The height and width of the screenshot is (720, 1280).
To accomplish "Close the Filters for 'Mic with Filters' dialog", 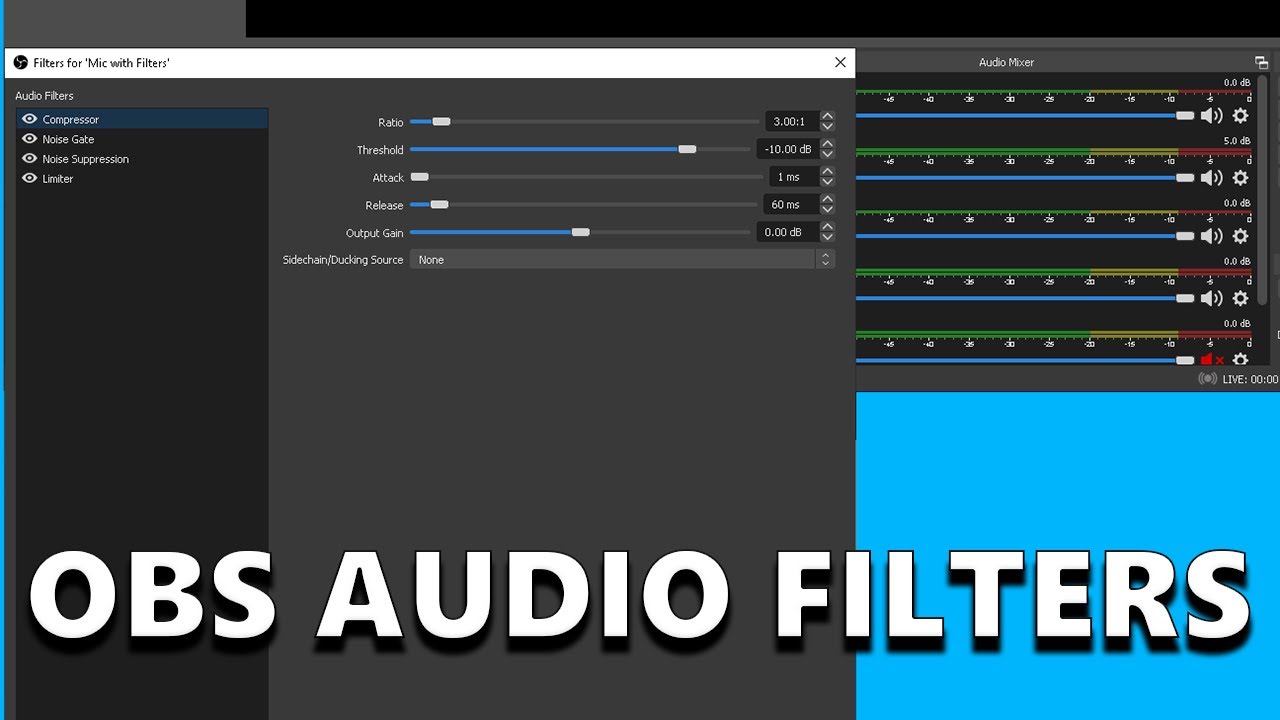I will (840, 62).
